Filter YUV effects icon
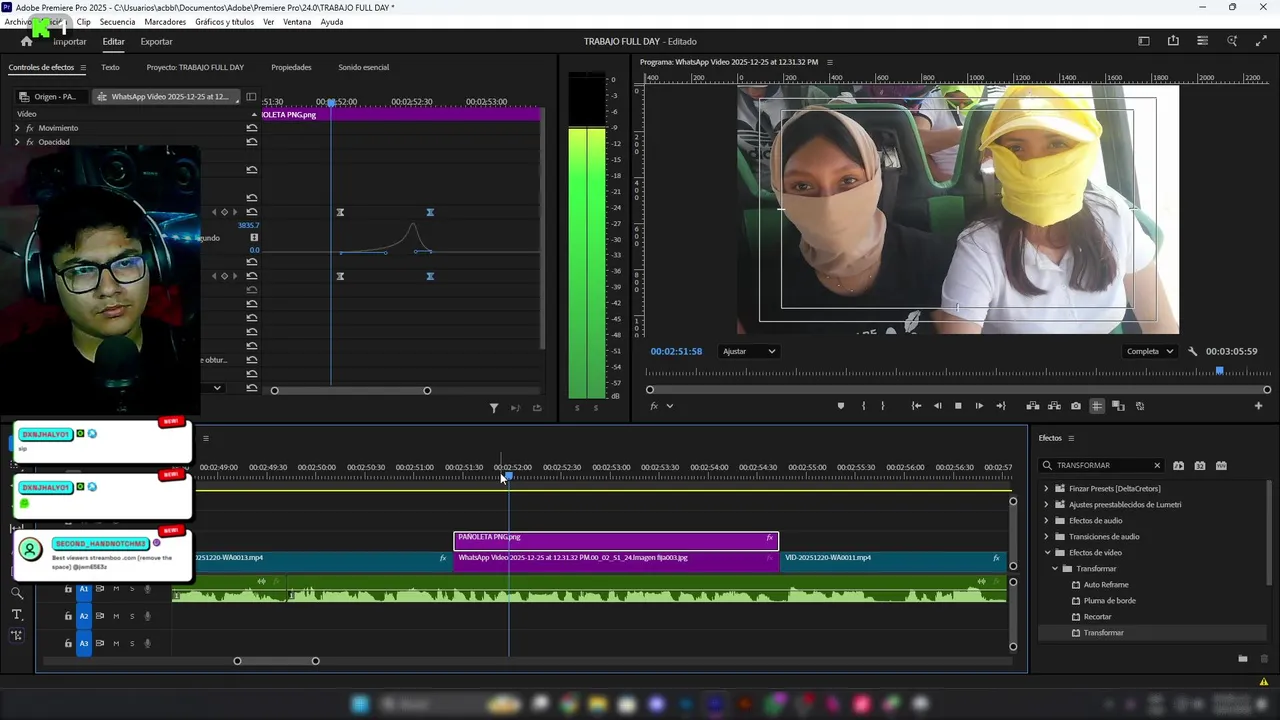The image size is (1280, 720). pyautogui.click(x=1221, y=466)
